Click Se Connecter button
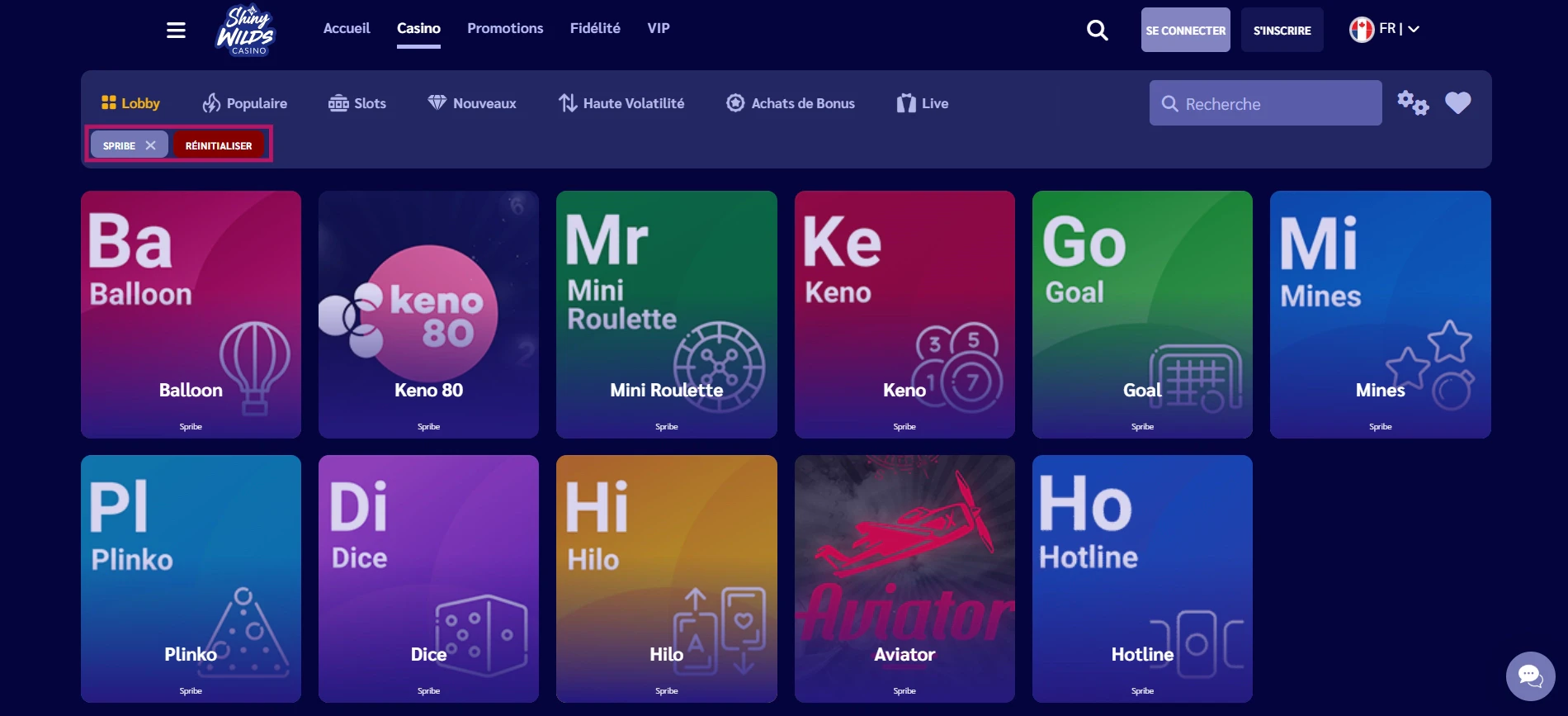Screen dimensions: 1568x716 (1185, 30)
